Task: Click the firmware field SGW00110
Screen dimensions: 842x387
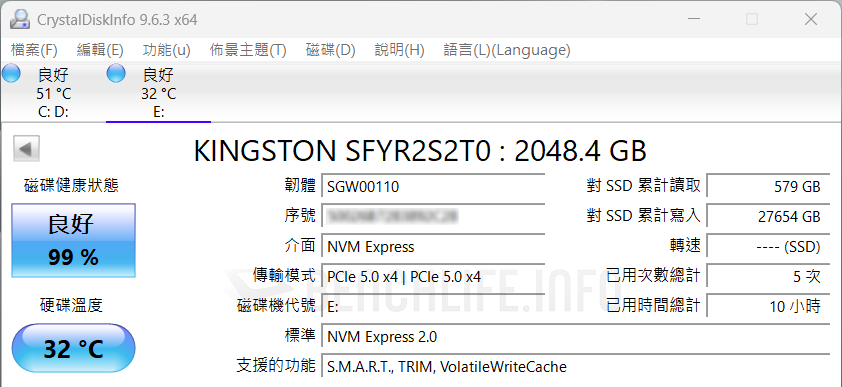Action: point(433,187)
